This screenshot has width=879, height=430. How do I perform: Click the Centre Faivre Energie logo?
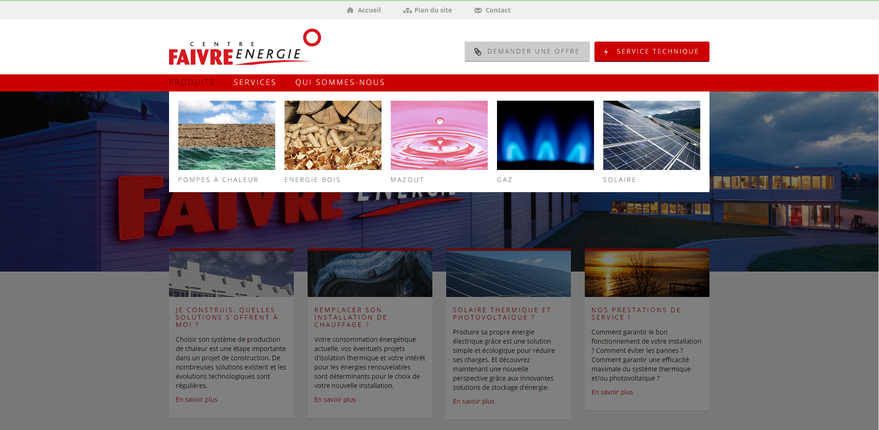tap(244, 47)
